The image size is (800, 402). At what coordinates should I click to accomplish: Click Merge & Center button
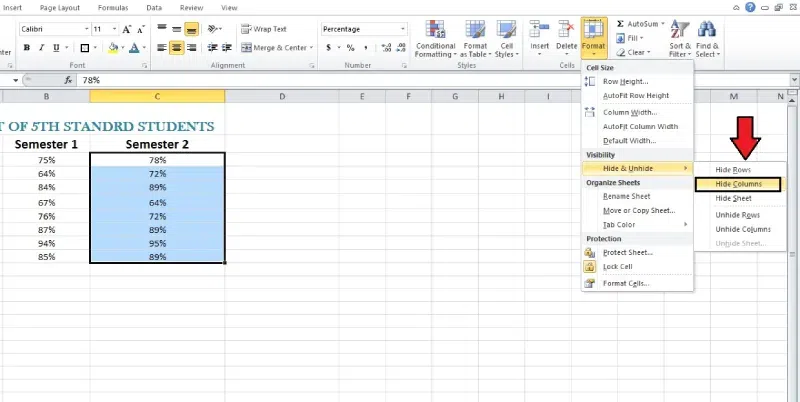coord(273,47)
